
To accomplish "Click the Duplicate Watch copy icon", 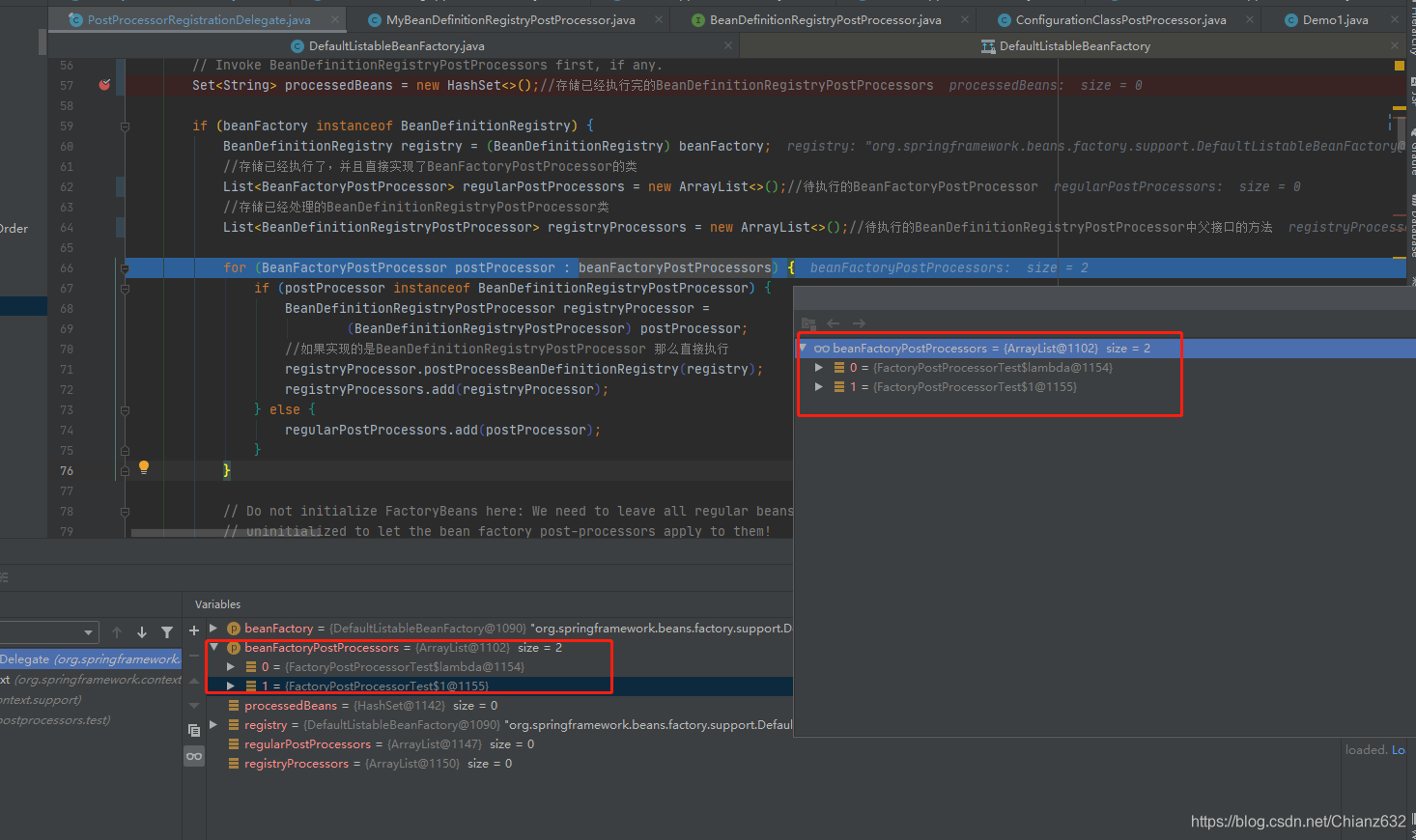I will point(194,731).
